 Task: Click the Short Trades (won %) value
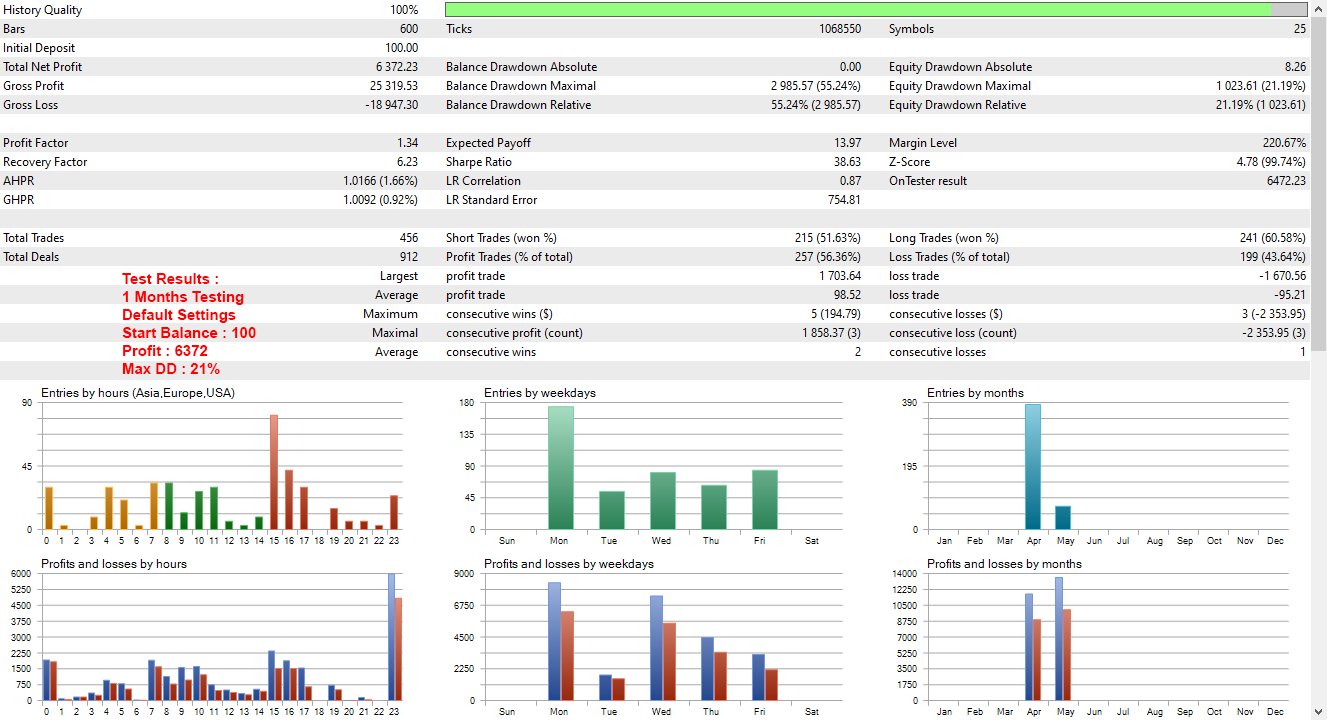(828, 238)
